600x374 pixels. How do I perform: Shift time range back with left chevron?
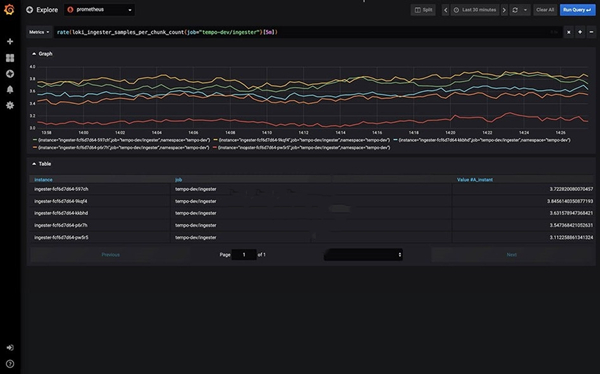(x=445, y=10)
